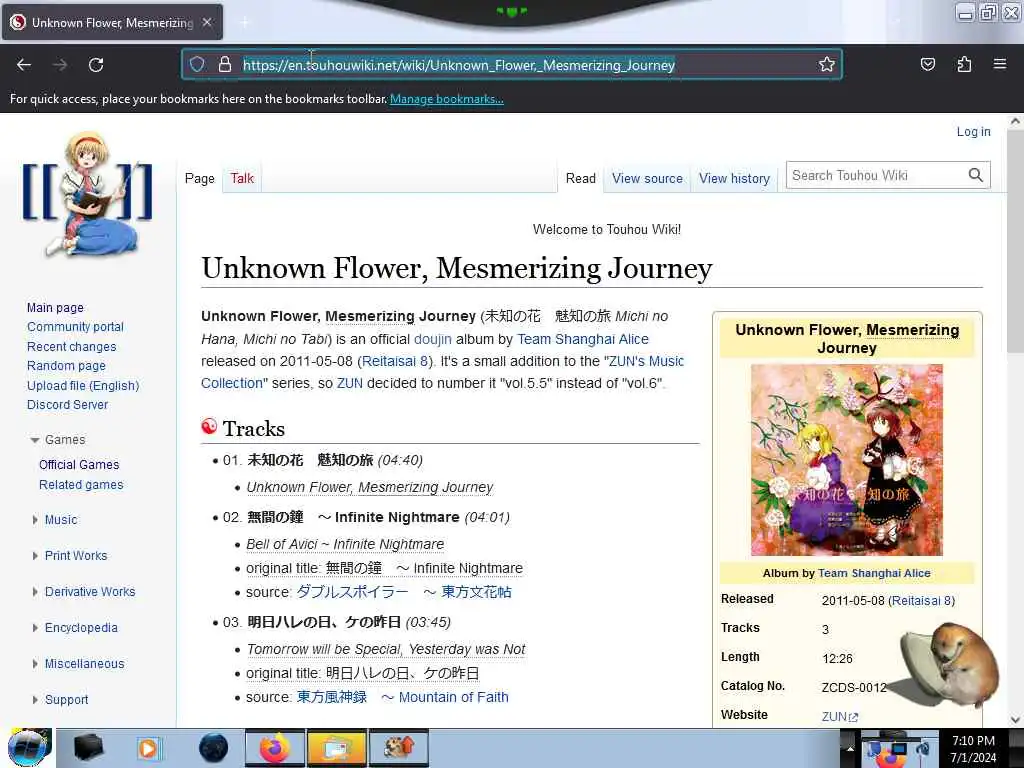Image resolution: width=1024 pixels, height=768 pixels.
Task: Open the View history tab
Action: (735, 178)
